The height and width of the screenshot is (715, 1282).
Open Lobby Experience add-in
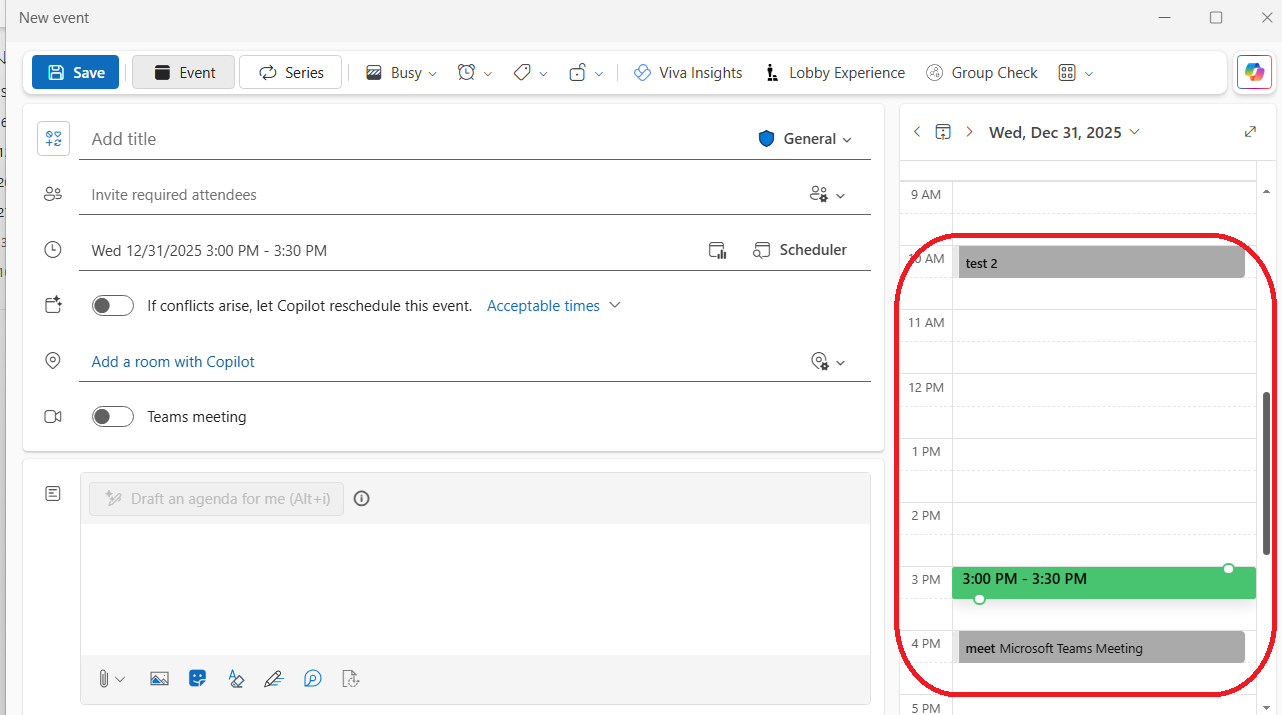coord(835,73)
